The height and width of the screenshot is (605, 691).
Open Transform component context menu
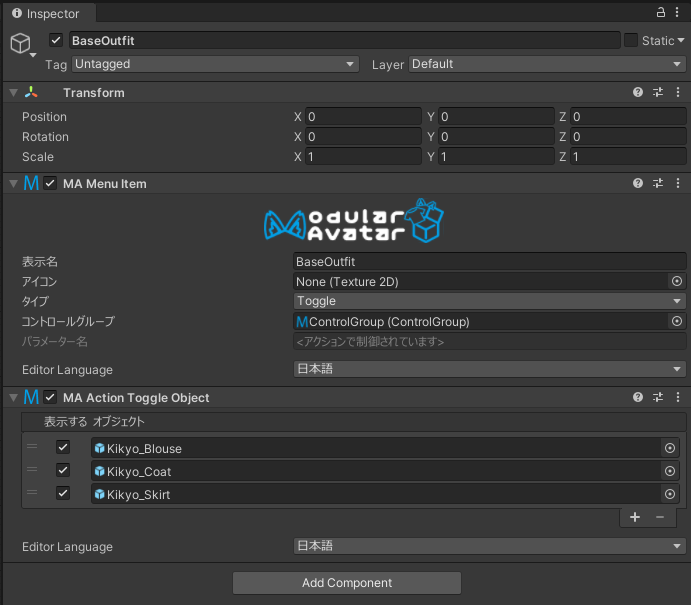click(678, 92)
